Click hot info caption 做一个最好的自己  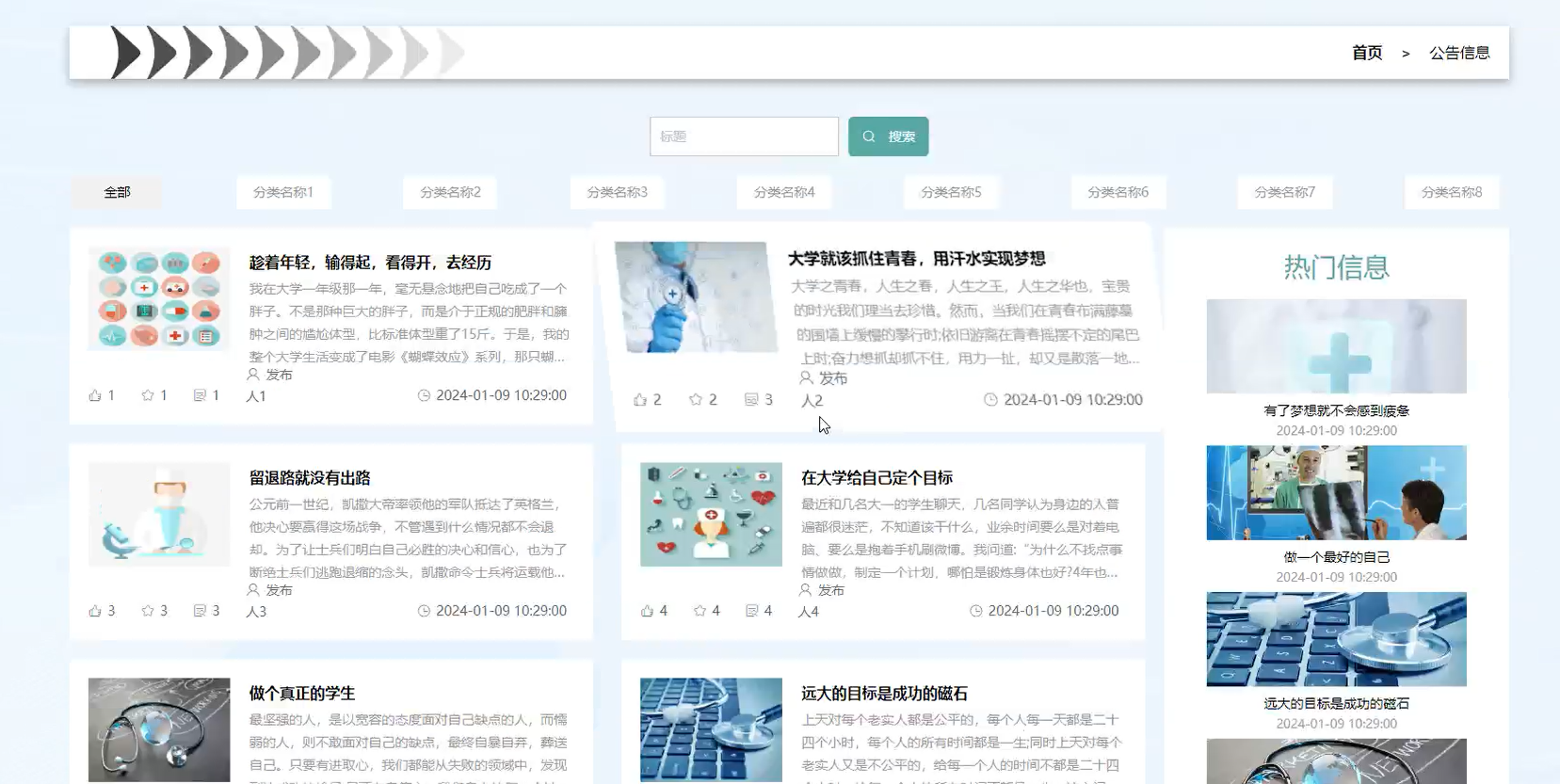[x=1336, y=557]
